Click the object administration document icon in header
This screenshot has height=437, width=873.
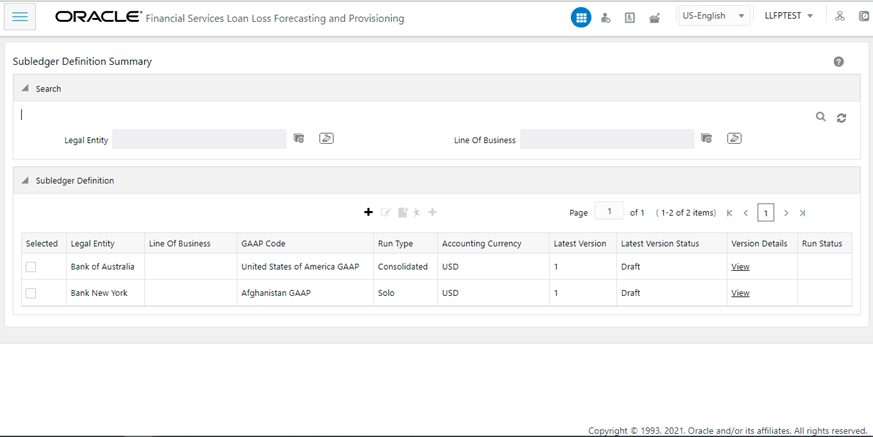(x=630, y=18)
